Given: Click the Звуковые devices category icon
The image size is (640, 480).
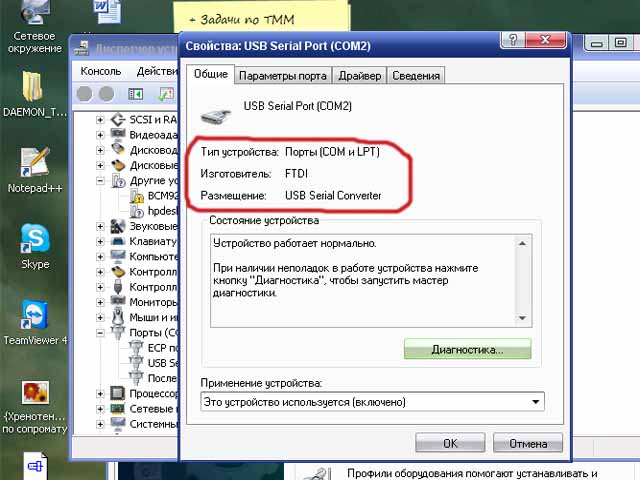Looking at the screenshot, I should click(x=118, y=226).
